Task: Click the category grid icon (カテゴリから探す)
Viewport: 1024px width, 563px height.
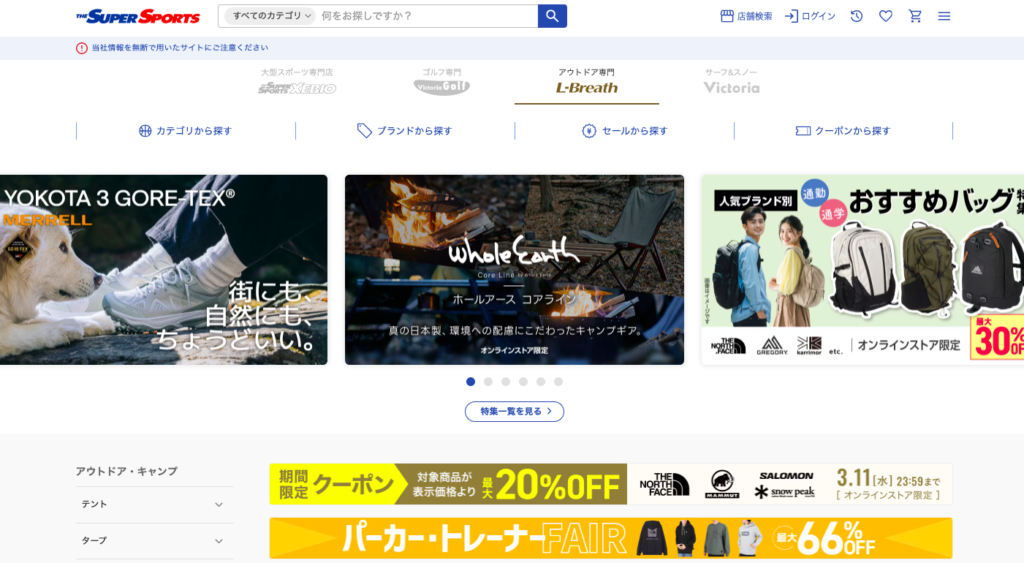Action: 145,131
